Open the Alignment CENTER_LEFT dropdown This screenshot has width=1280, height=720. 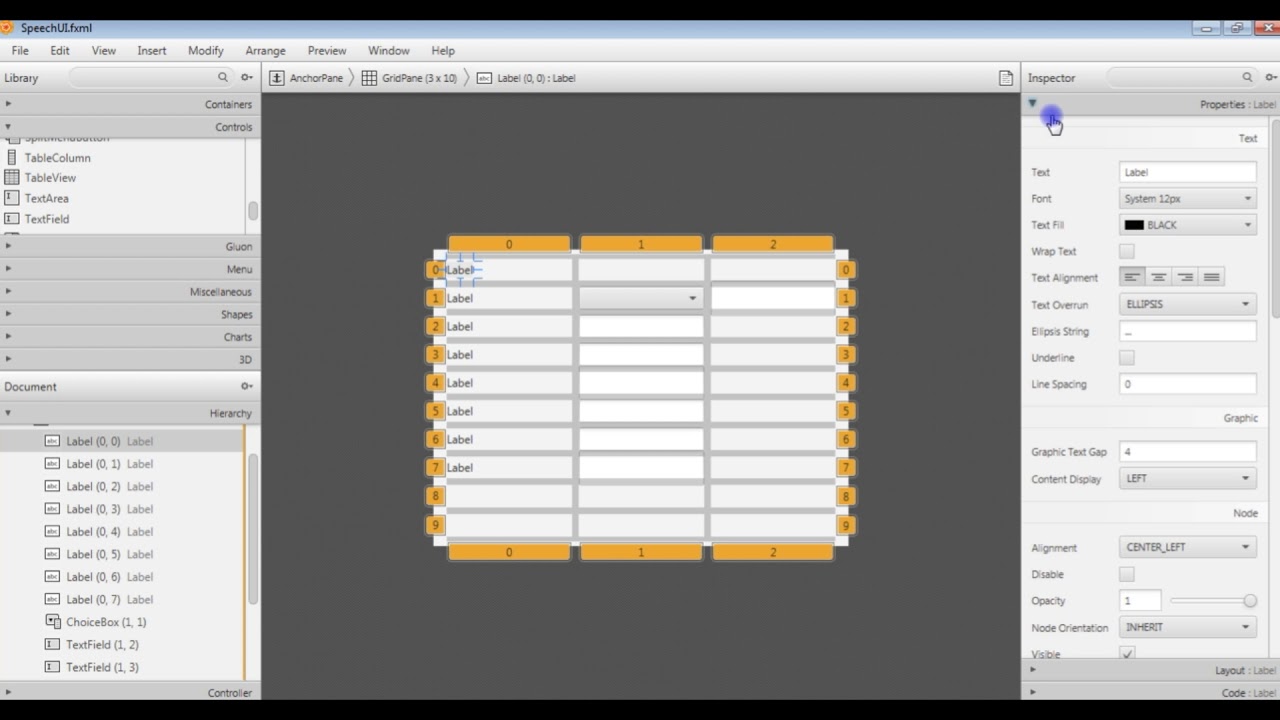point(1187,547)
